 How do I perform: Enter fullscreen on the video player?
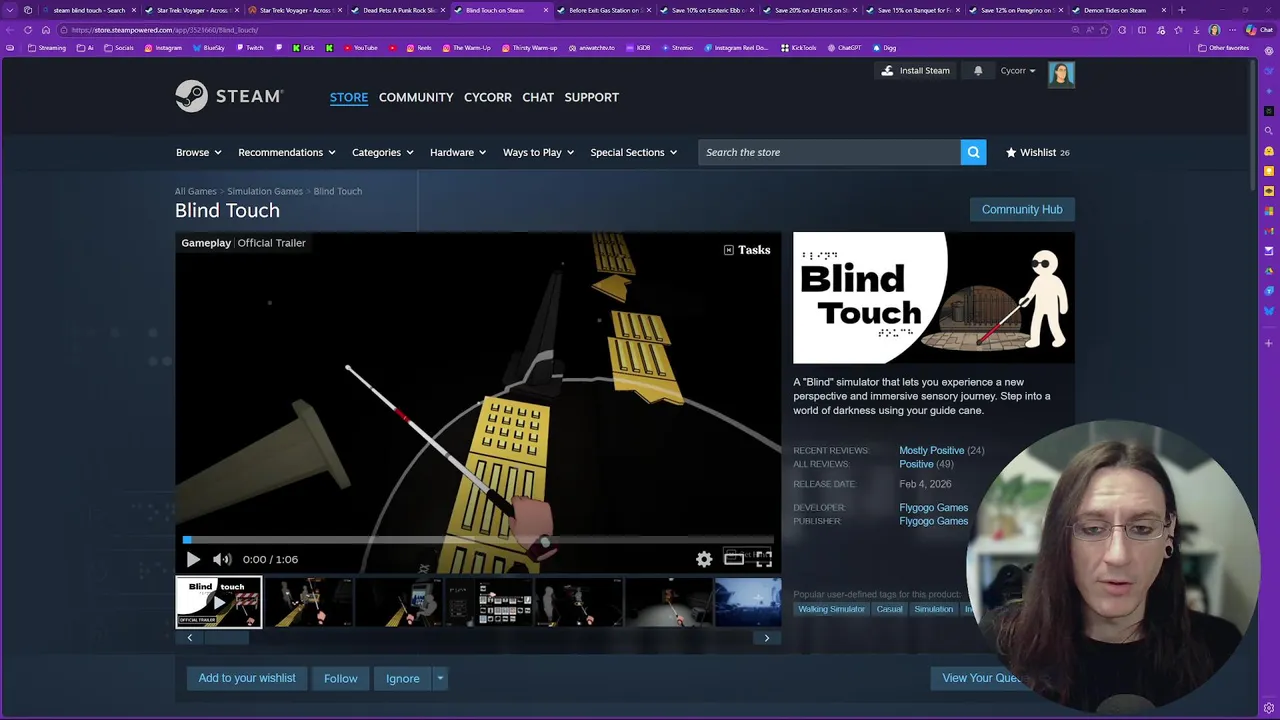pyautogui.click(x=764, y=559)
